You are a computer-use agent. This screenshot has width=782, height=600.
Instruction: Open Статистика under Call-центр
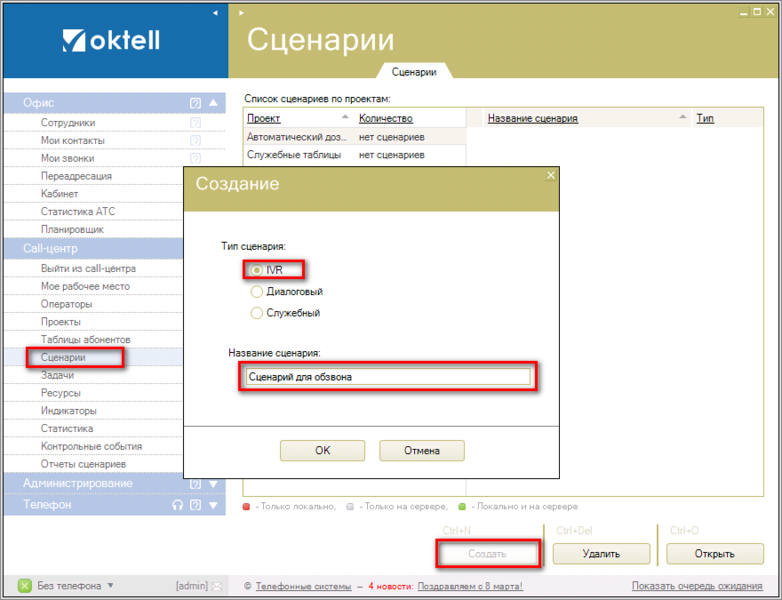pos(67,428)
